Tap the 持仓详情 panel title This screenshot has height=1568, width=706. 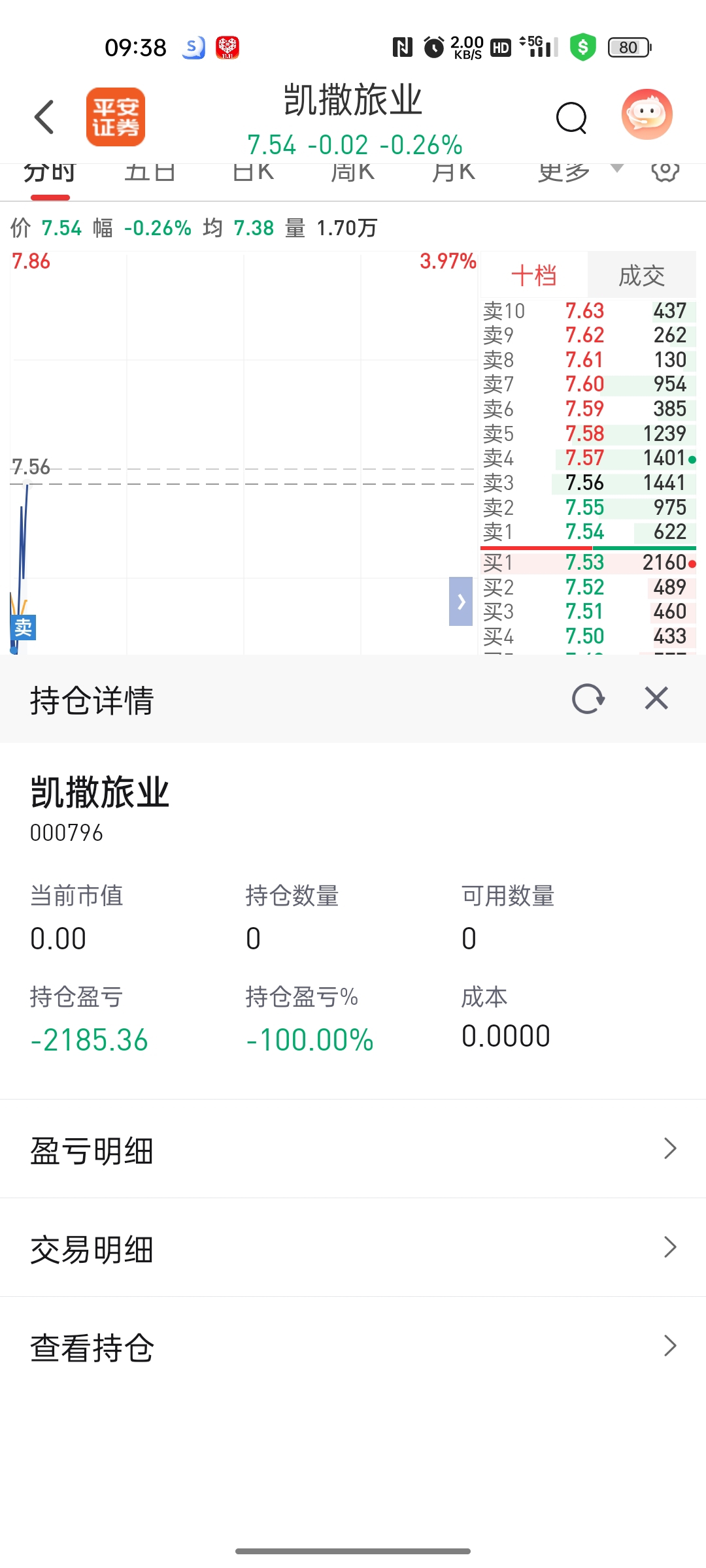tap(92, 700)
